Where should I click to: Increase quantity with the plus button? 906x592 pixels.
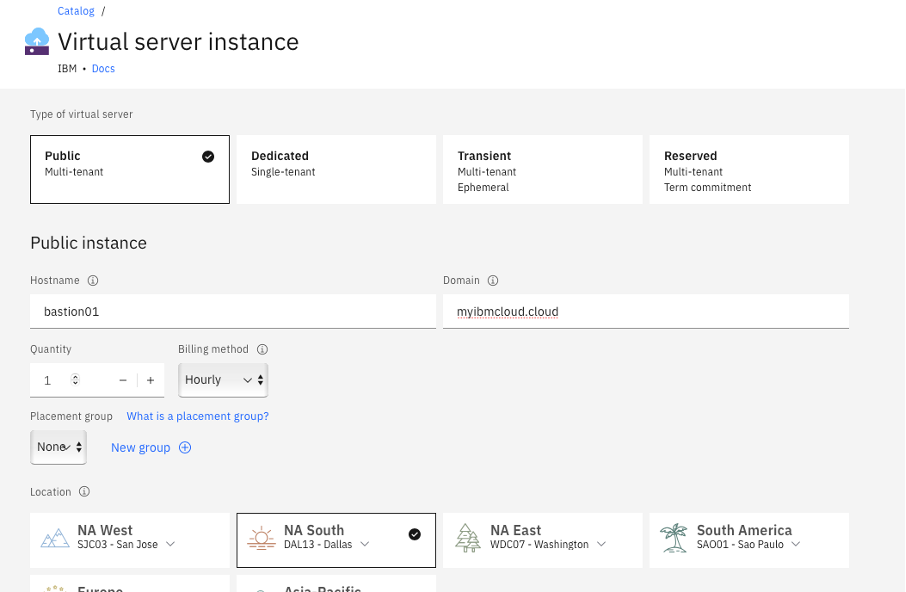coord(150,380)
